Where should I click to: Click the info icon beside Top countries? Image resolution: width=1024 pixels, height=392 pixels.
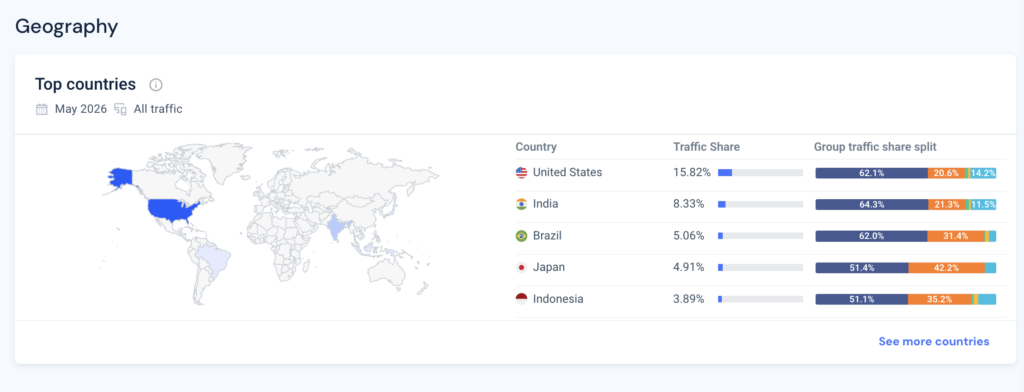[155, 85]
